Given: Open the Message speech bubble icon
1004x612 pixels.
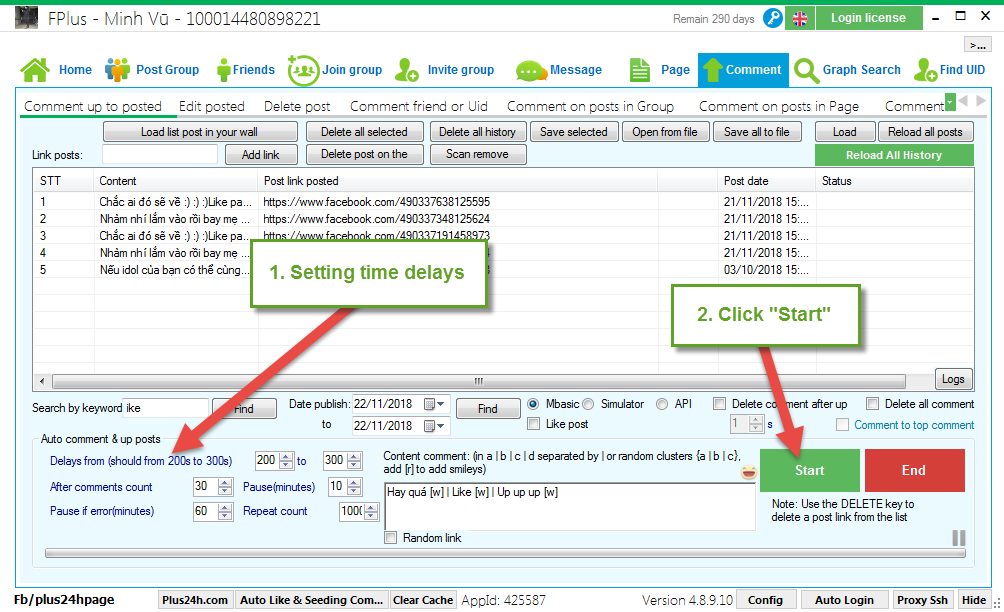Looking at the screenshot, I should (530, 70).
